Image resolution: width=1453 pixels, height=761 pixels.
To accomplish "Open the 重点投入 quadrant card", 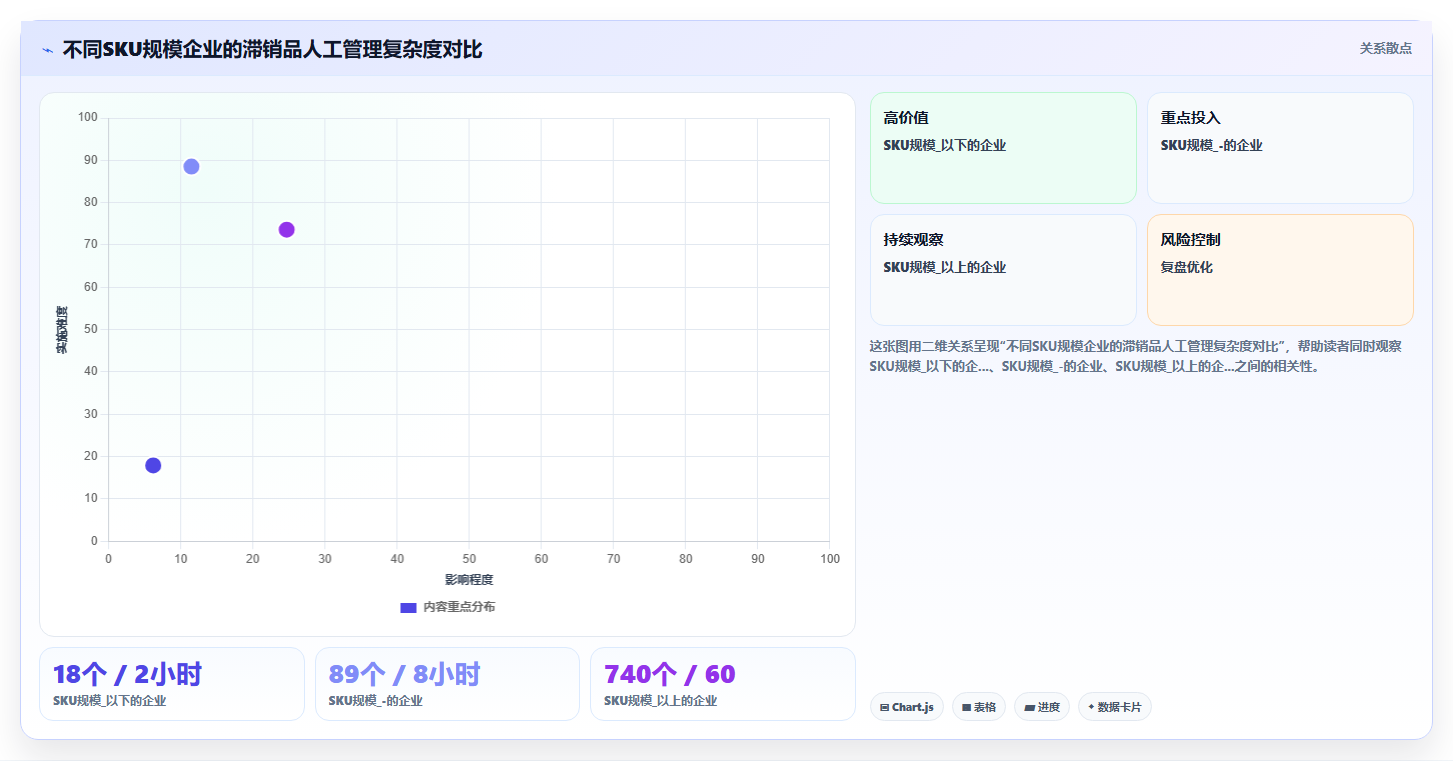I will 1280,148.
